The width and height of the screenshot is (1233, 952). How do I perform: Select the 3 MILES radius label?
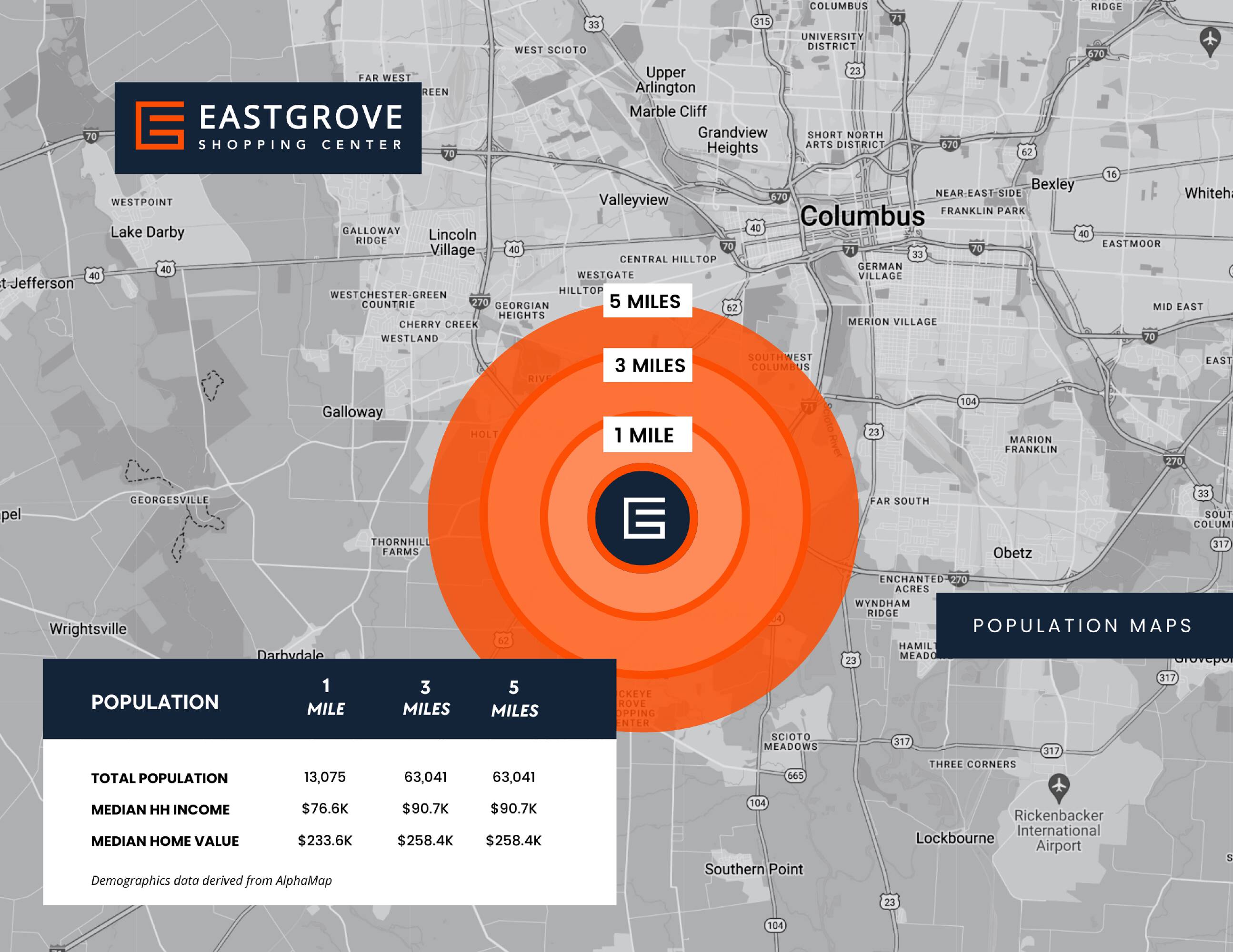(647, 366)
